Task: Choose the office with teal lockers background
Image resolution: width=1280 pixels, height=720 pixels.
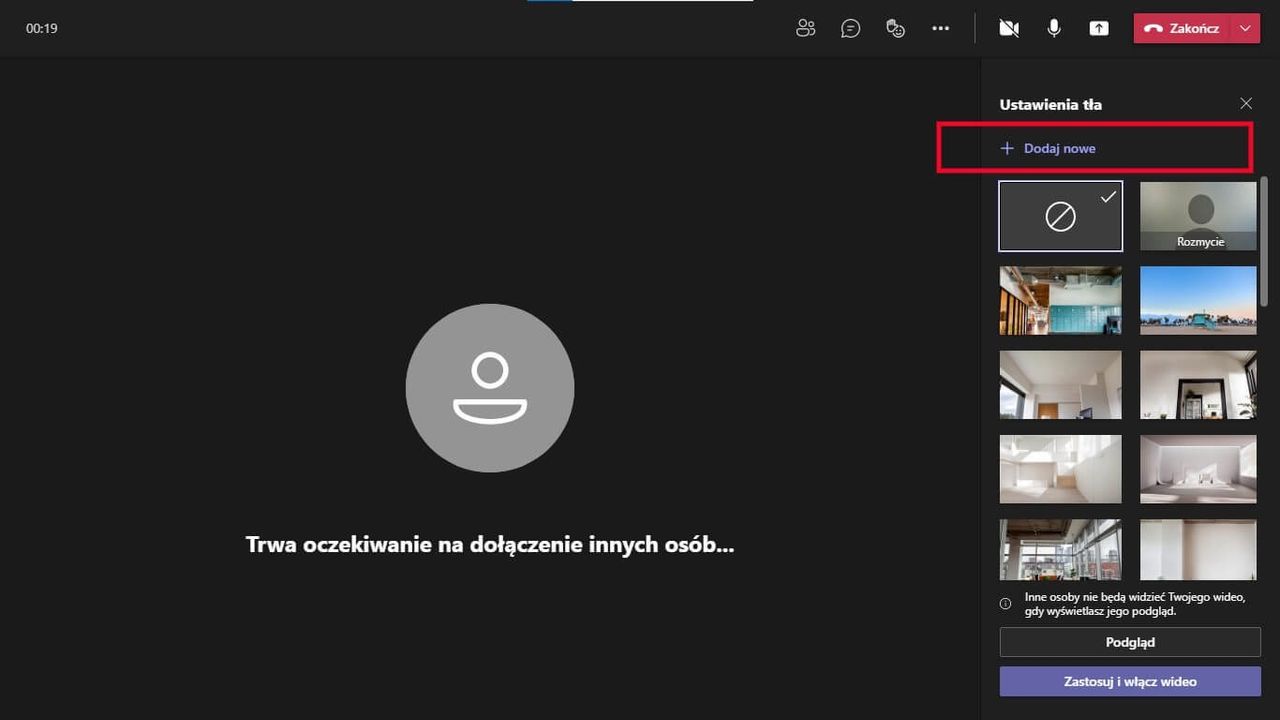Action: [x=1061, y=300]
